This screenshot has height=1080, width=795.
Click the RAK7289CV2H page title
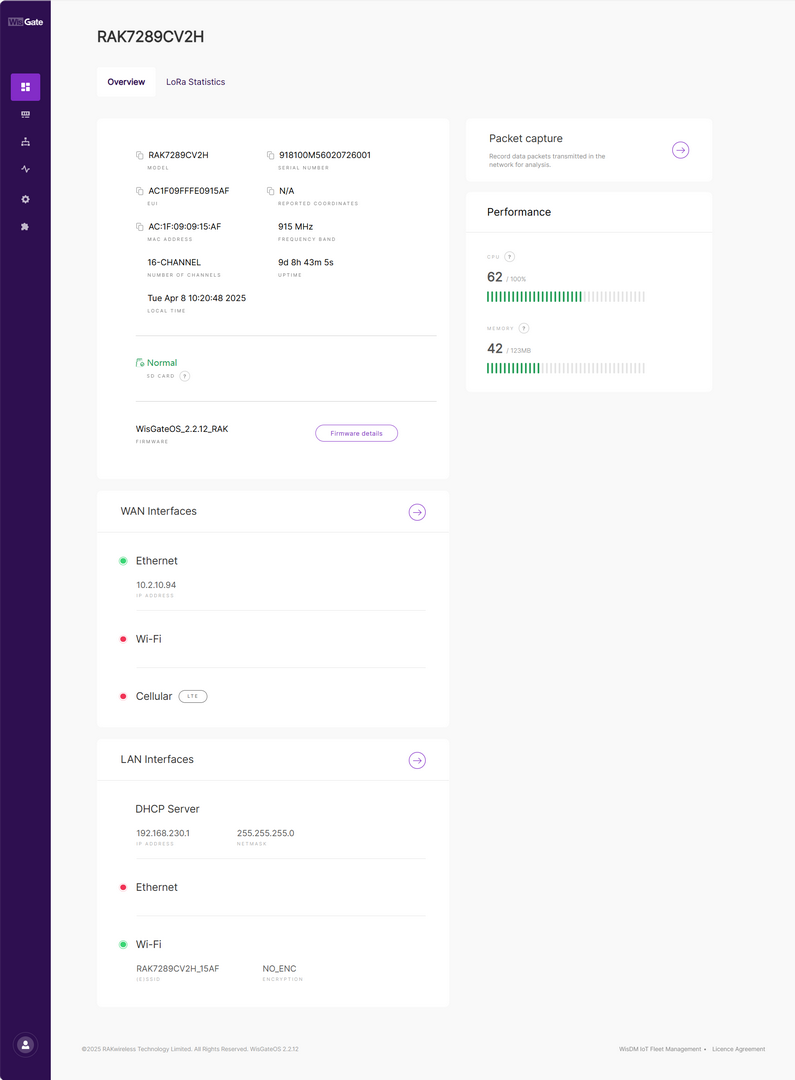pyautogui.click(x=150, y=37)
